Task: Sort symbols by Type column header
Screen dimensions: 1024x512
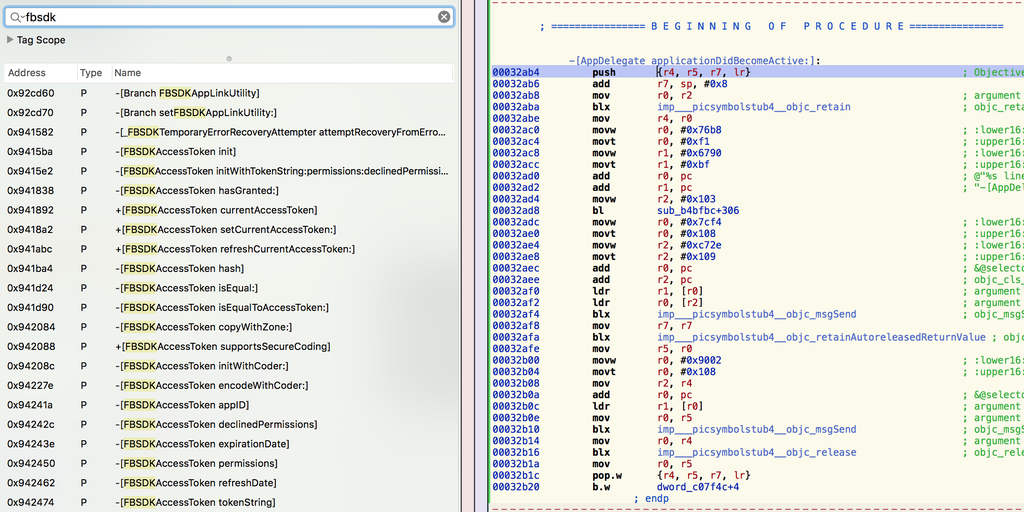Action: point(91,73)
